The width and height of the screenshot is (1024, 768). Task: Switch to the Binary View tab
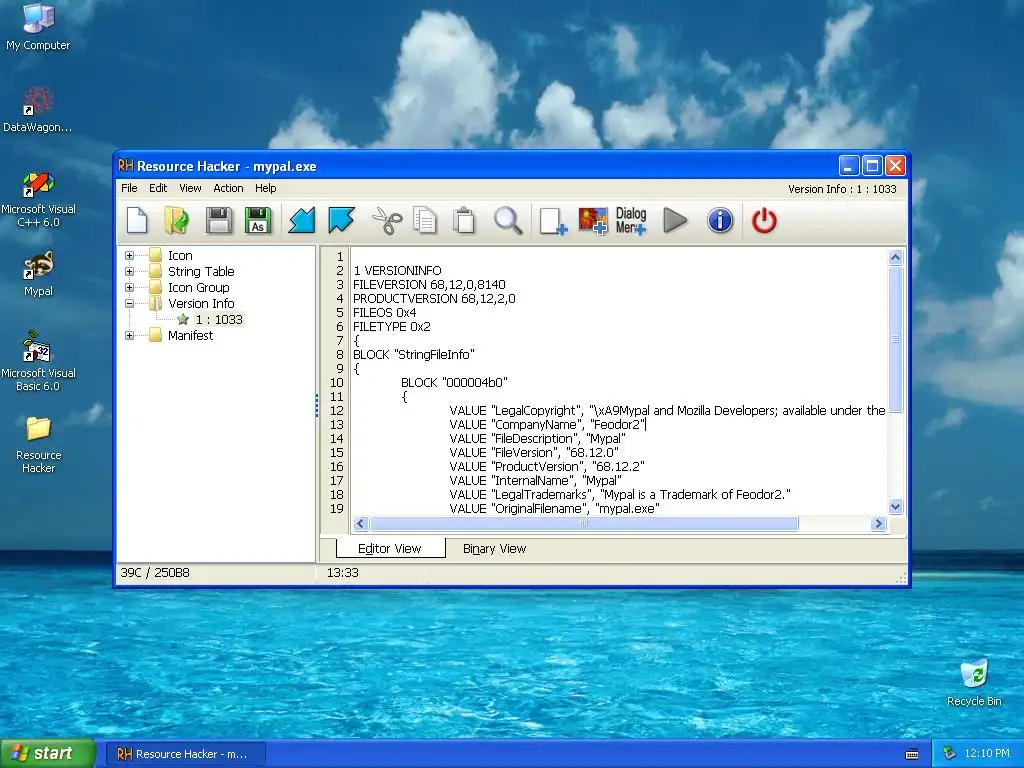pos(494,549)
